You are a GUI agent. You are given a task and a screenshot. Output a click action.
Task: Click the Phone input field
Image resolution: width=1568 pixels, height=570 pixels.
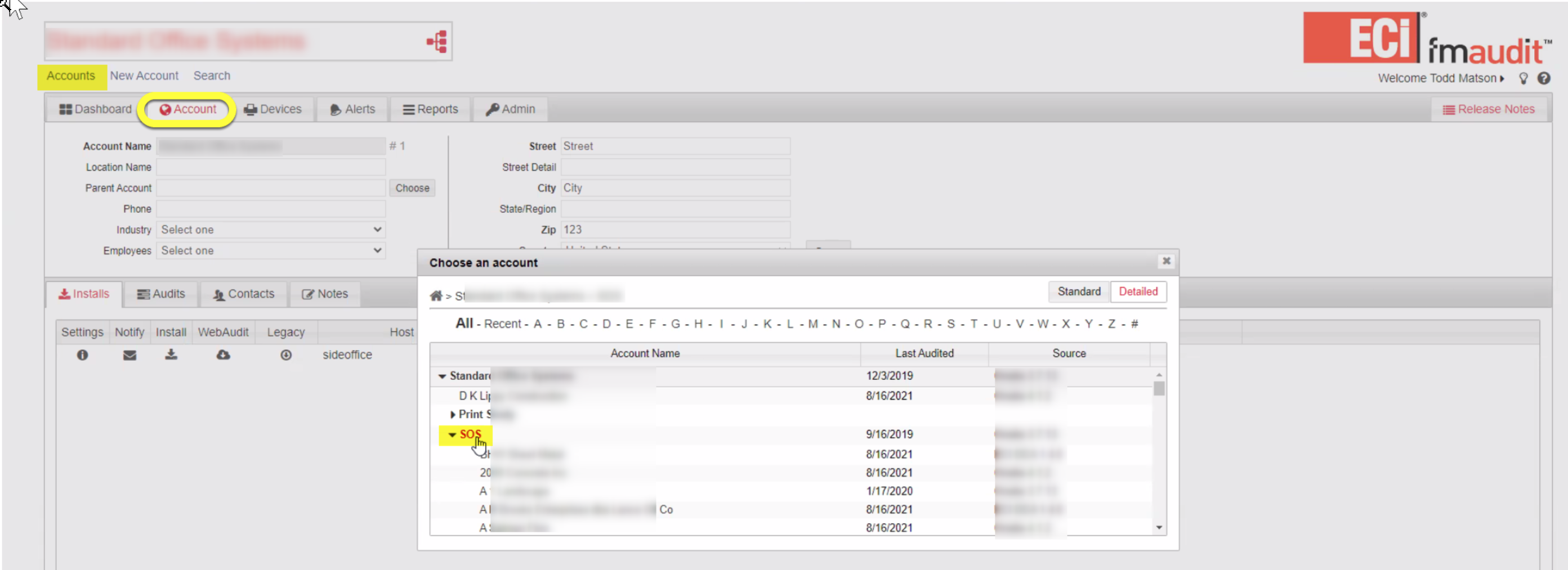271,209
